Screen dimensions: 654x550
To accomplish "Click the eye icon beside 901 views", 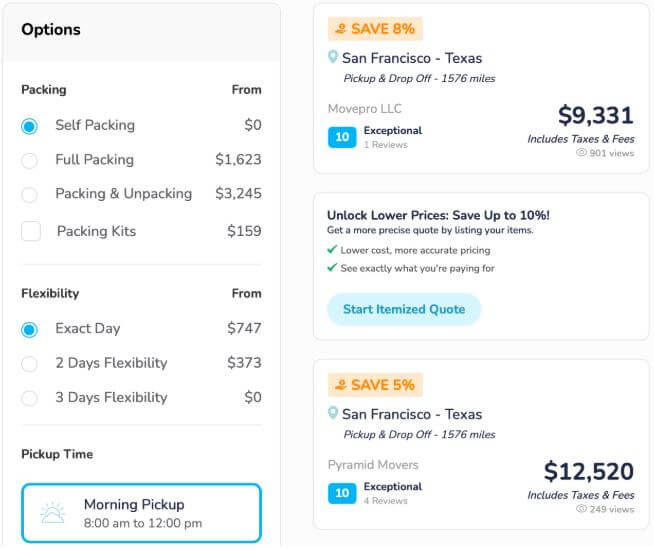I will (x=581, y=153).
